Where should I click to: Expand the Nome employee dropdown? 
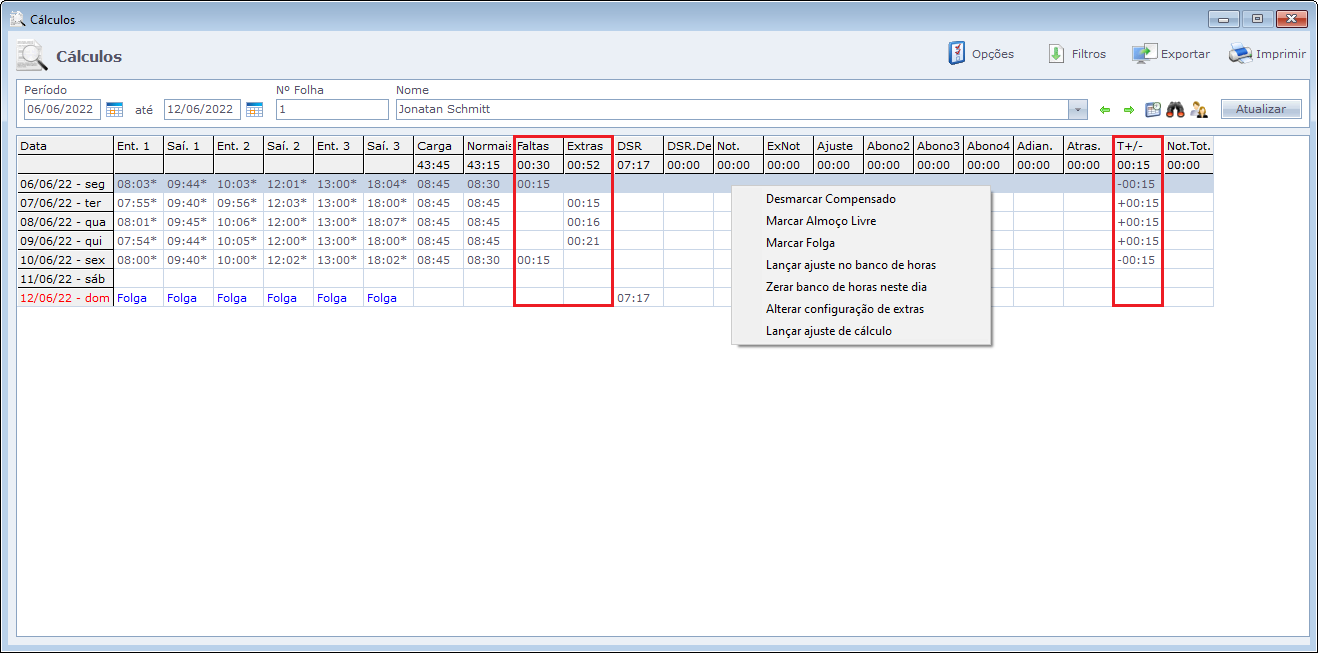coord(1078,109)
